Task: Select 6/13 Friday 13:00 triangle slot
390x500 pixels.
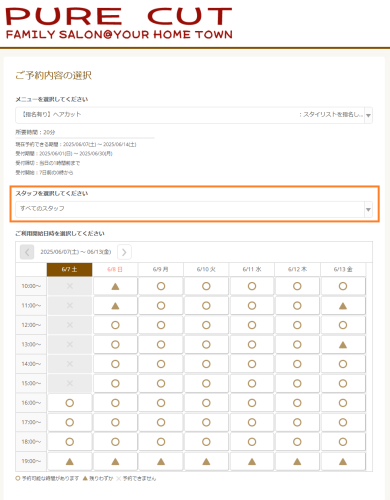Action: pos(343,345)
